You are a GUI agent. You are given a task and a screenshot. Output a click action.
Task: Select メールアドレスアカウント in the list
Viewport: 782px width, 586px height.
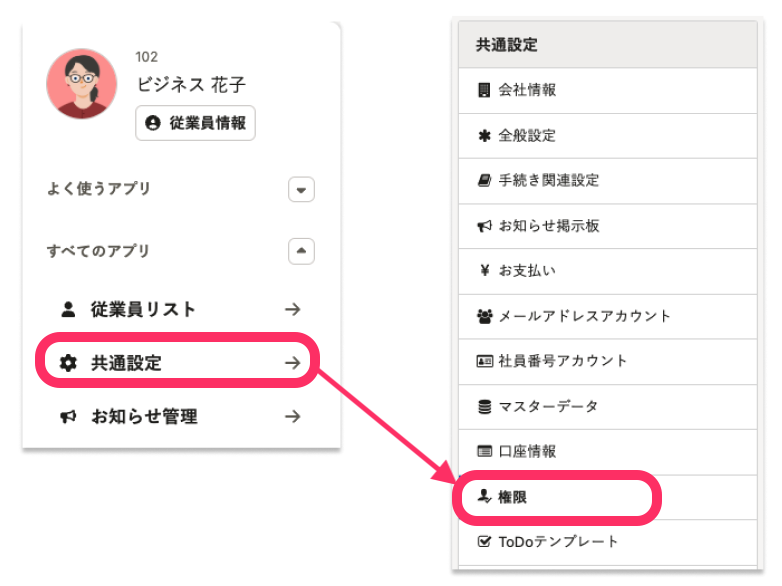tap(584, 316)
